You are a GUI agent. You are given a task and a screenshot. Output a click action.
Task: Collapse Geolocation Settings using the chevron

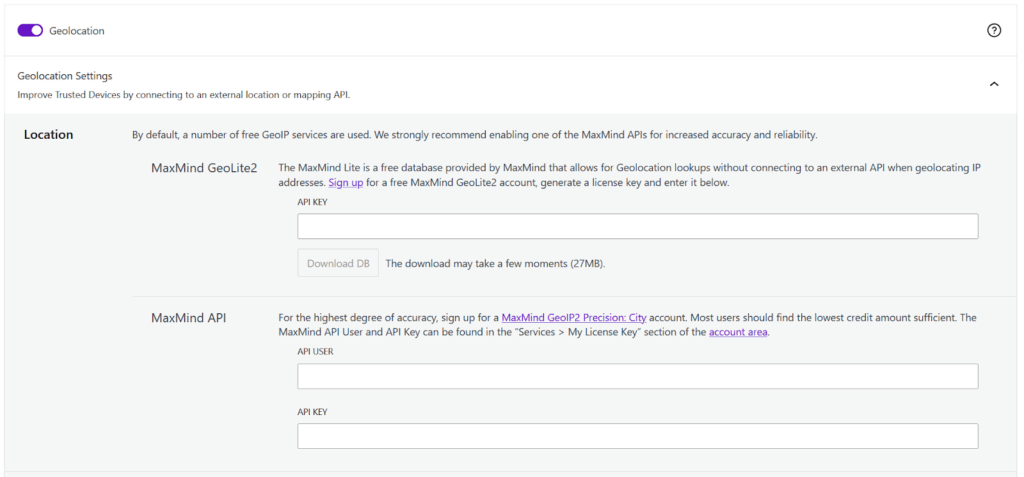[x=993, y=84]
